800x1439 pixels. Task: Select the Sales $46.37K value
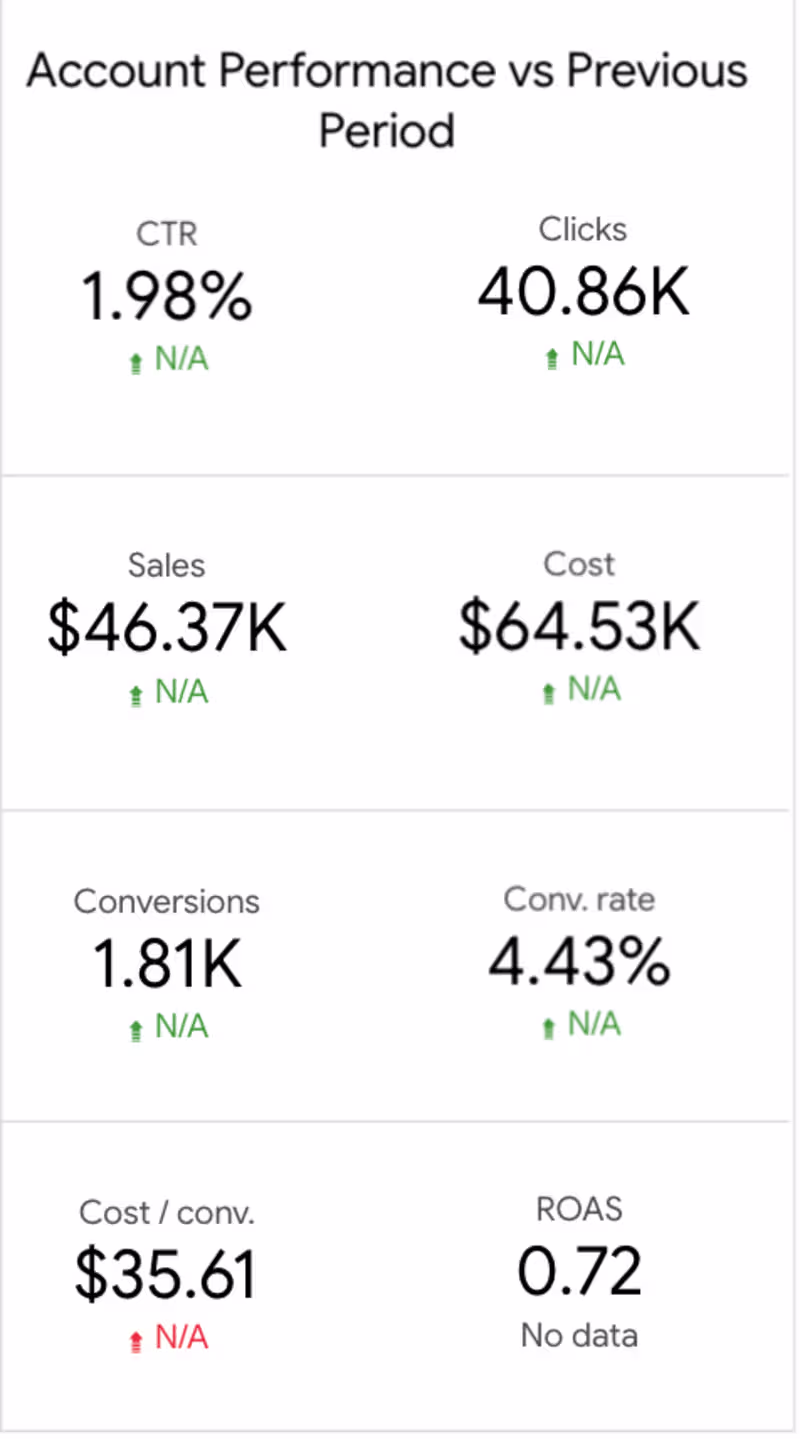point(166,629)
